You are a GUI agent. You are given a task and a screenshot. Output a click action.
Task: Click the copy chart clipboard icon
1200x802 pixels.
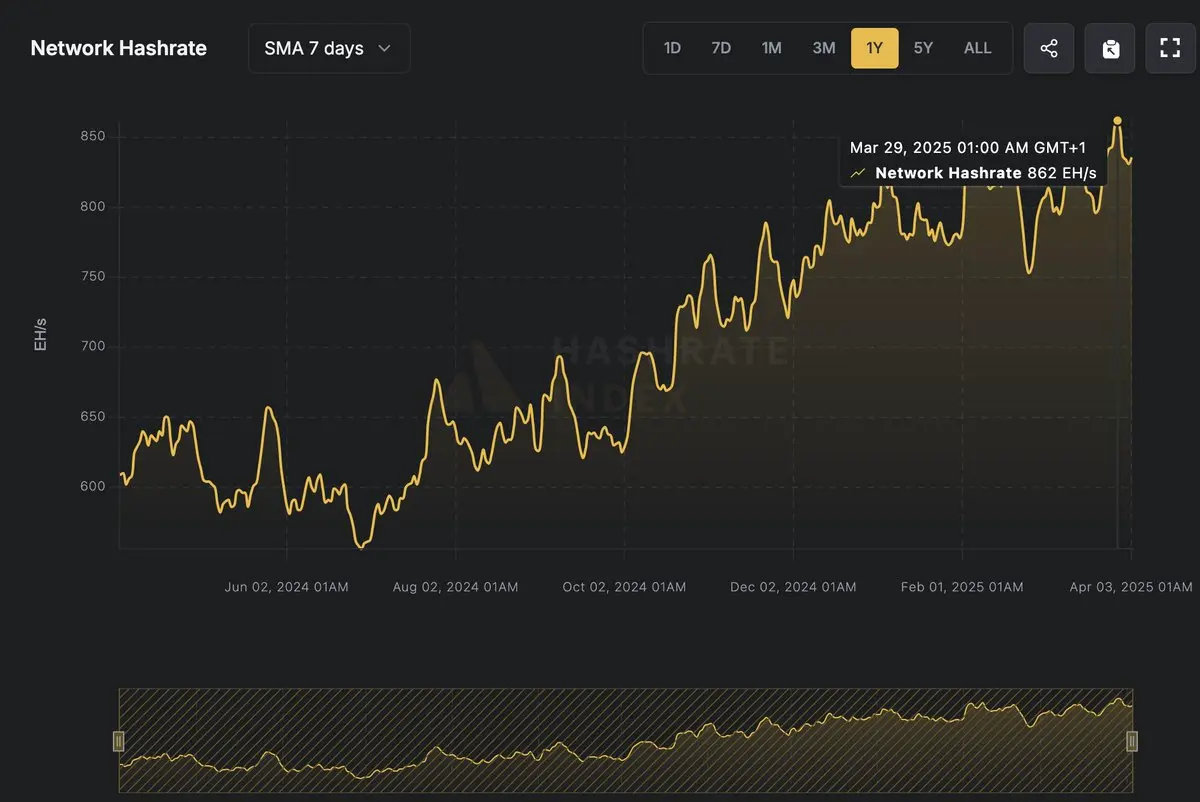coord(1110,48)
